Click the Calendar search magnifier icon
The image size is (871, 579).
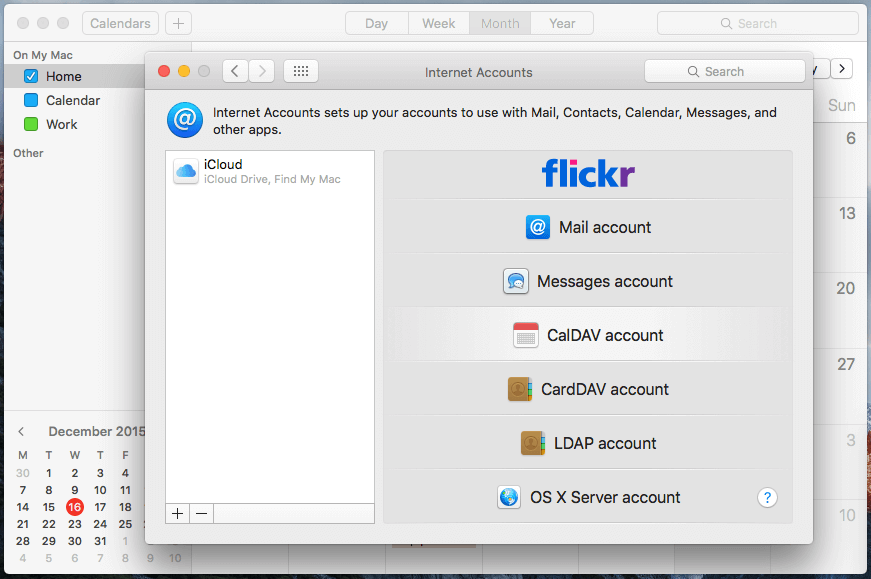tap(726, 23)
